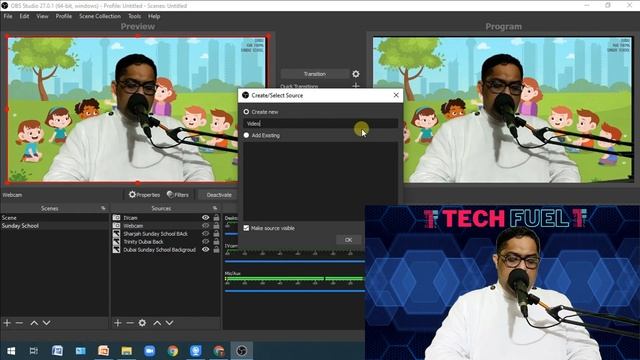Screen dimensions: 640x360
Task: Toggle lock on Dubai Sunday School Backgroud
Action: [216, 249]
